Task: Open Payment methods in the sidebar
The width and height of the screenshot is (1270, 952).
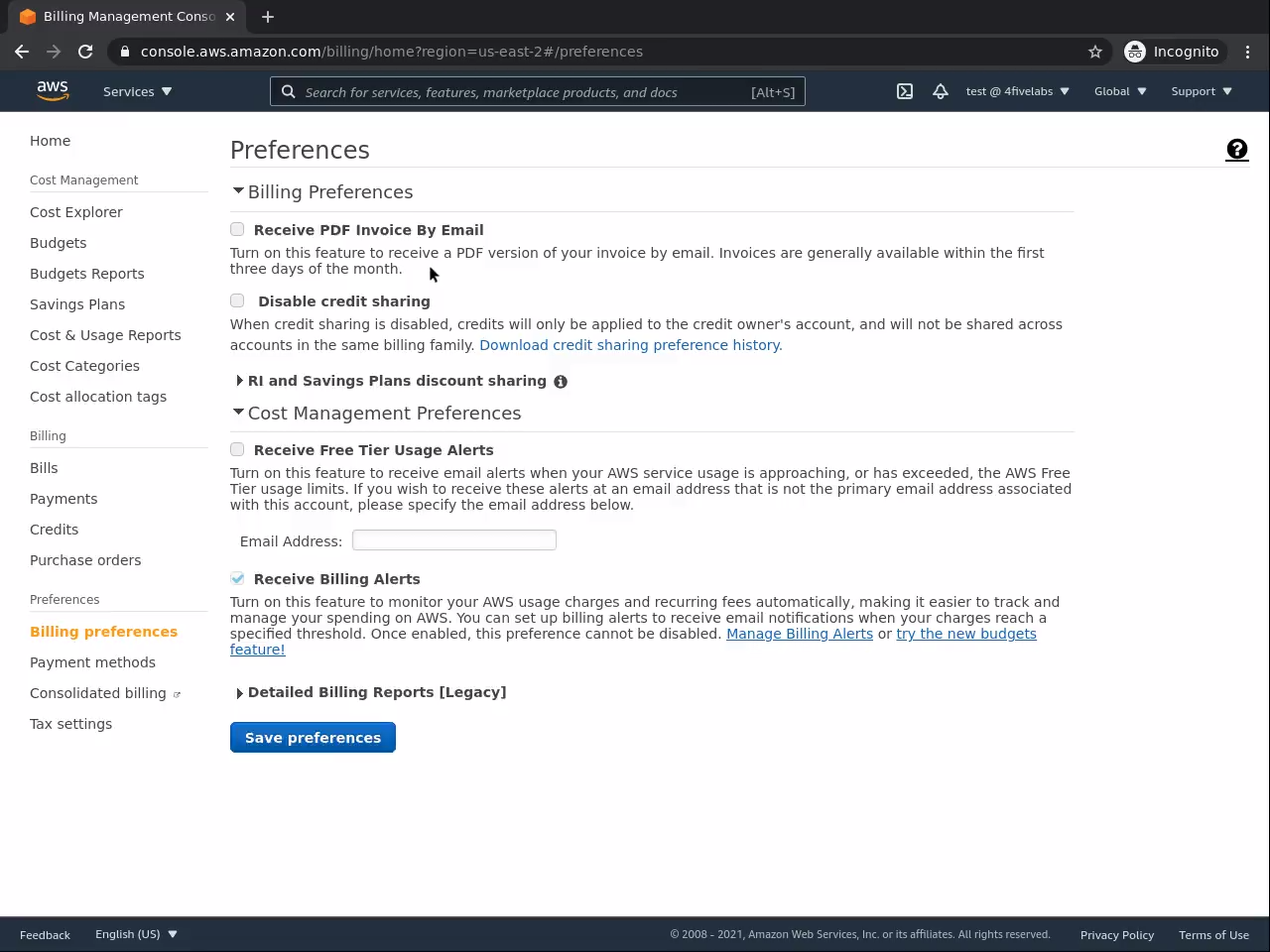Action: point(92,662)
